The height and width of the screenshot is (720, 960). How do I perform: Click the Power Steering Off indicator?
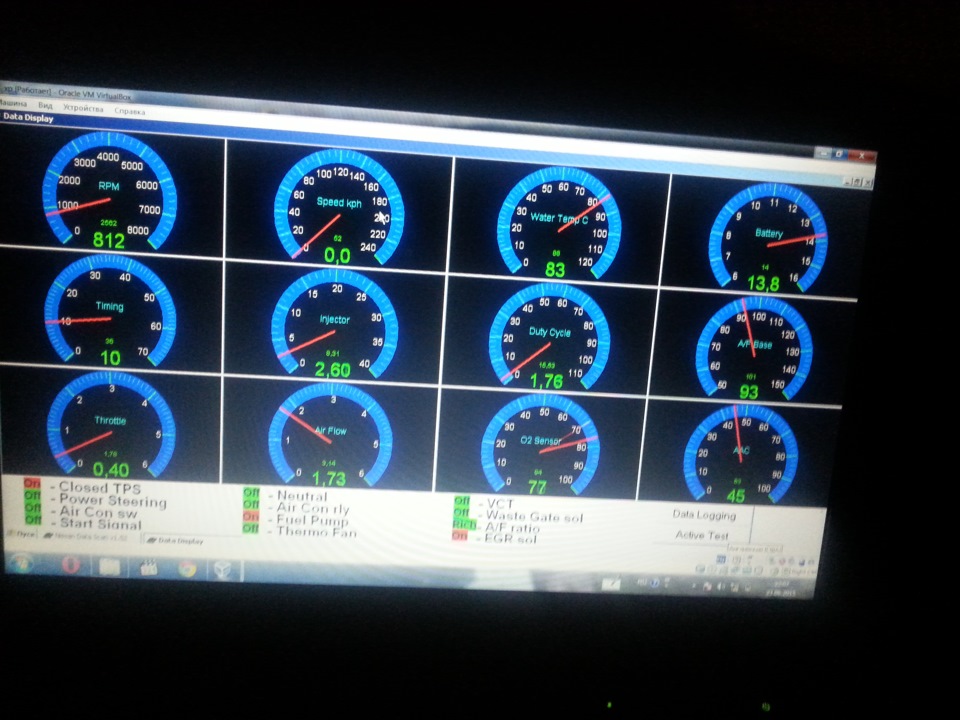(x=32, y=495)
